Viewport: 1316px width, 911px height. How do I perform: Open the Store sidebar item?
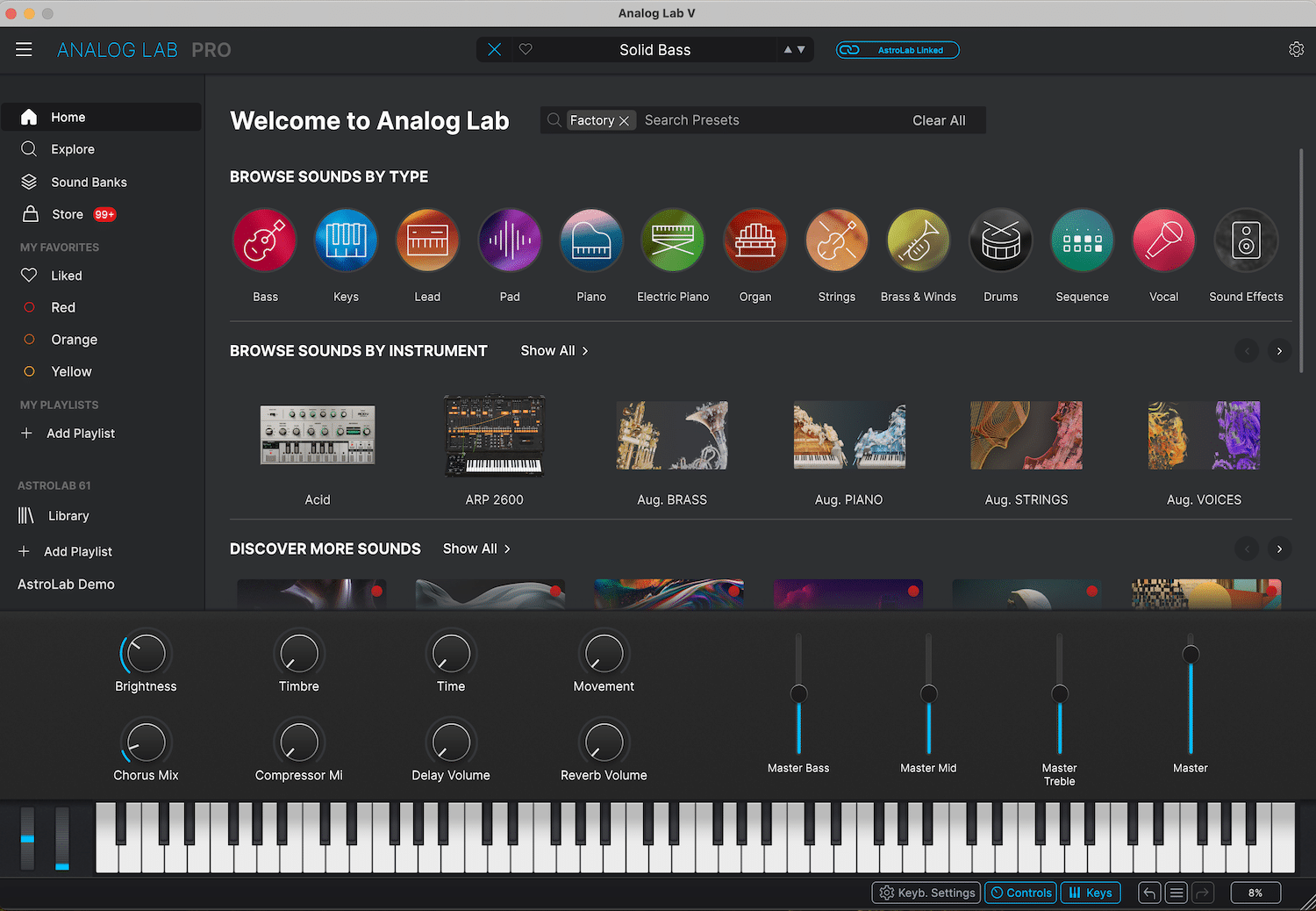coord(102,214)
